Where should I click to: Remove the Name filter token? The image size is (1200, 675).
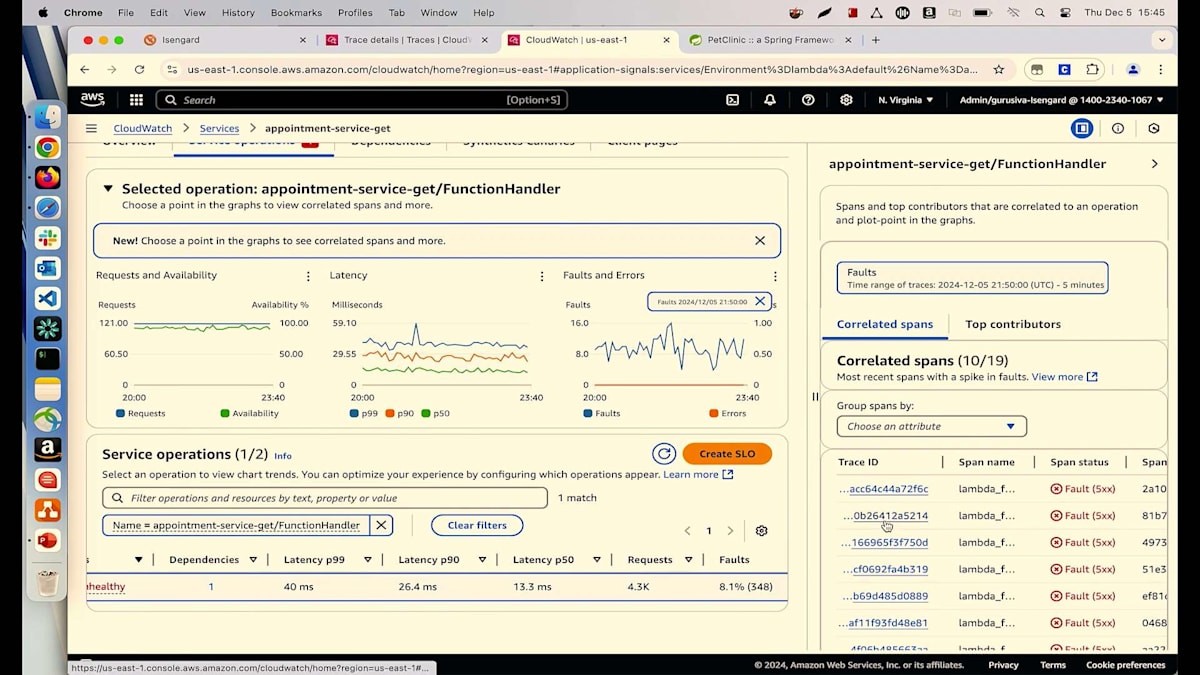(x=381, y=525)
